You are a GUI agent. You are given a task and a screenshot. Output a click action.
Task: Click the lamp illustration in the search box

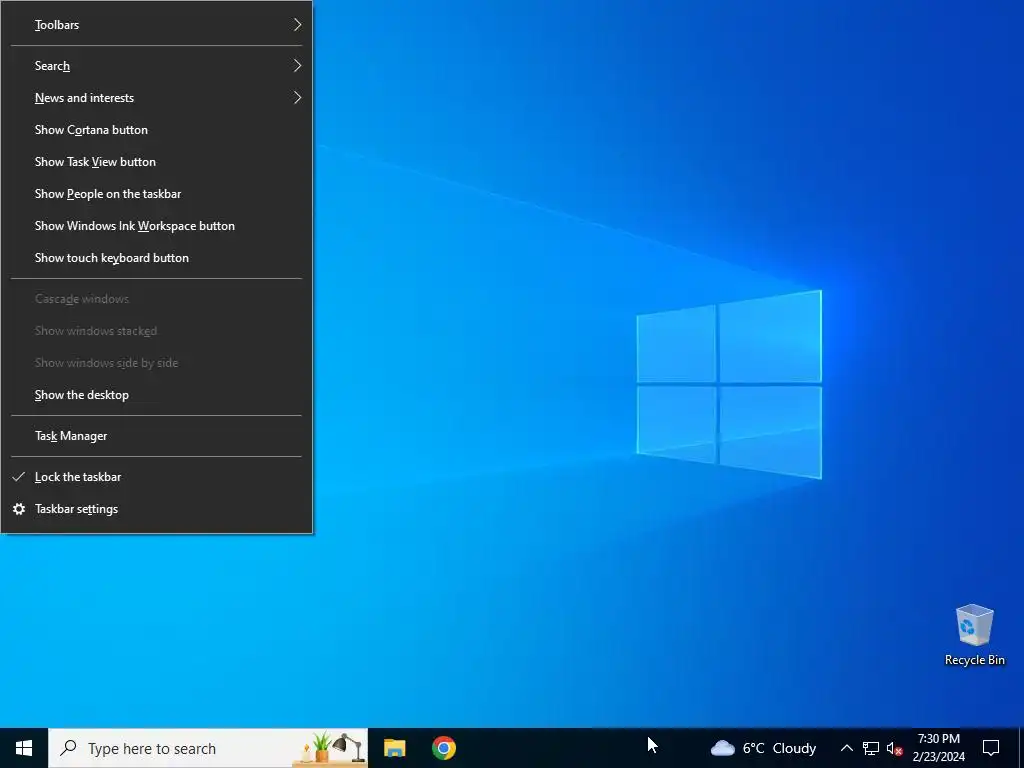(x=348, y=748)
